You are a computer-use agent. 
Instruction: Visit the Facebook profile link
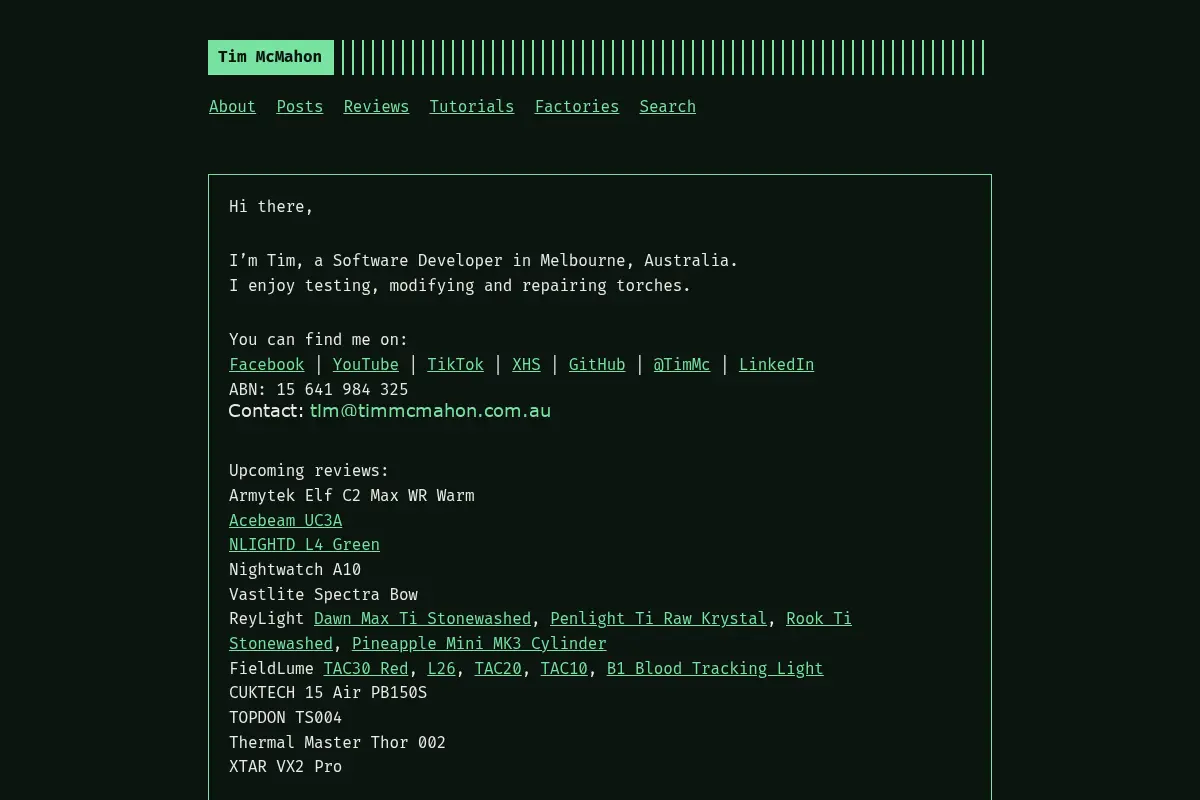pyautogui.click(x=267, y=365)
